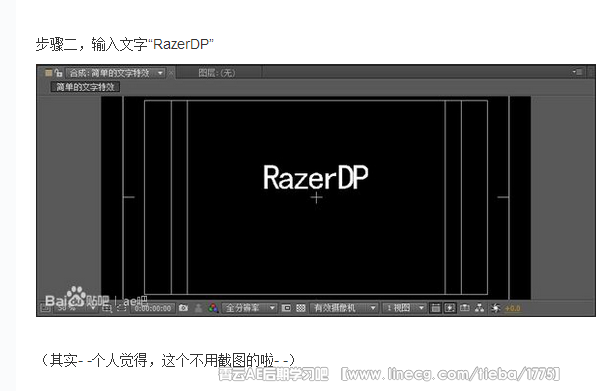Expand the 合成 composition name dropdown arrow
Viewport: 602px width, 391px height.
coord(160,73)
